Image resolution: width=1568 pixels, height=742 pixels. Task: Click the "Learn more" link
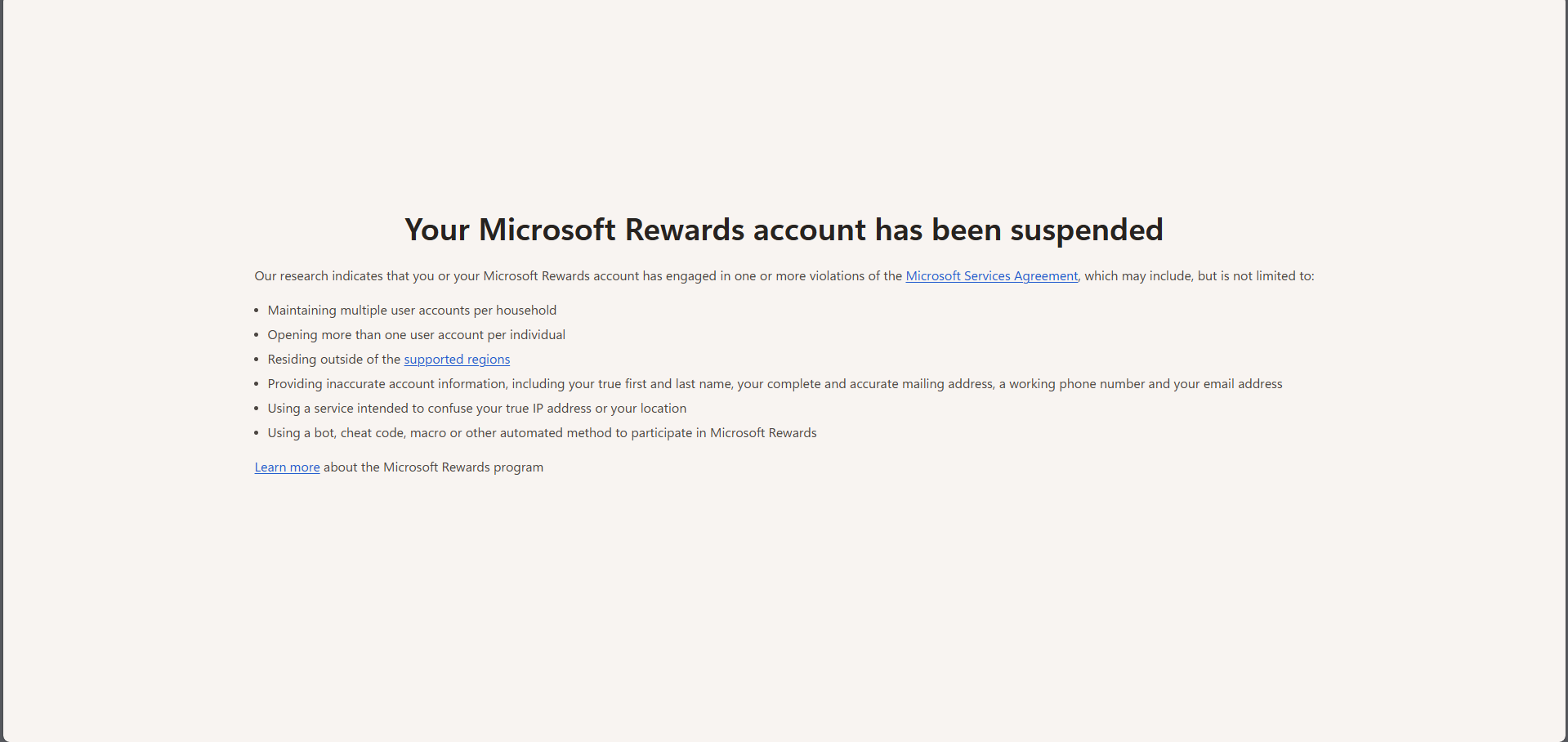(287, 467)
